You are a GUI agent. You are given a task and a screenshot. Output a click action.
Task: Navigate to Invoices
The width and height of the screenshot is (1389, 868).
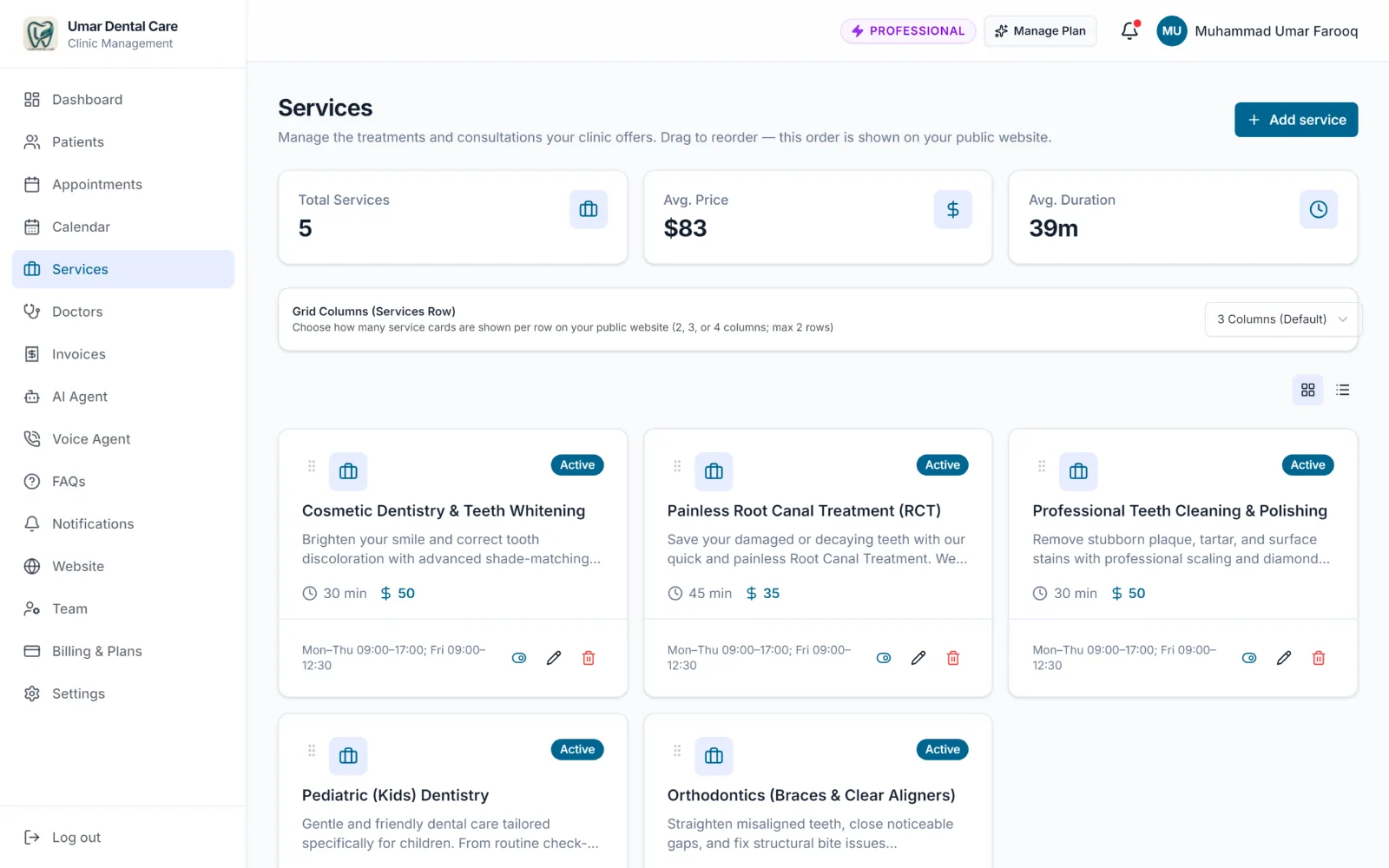[x=123, y=354]
